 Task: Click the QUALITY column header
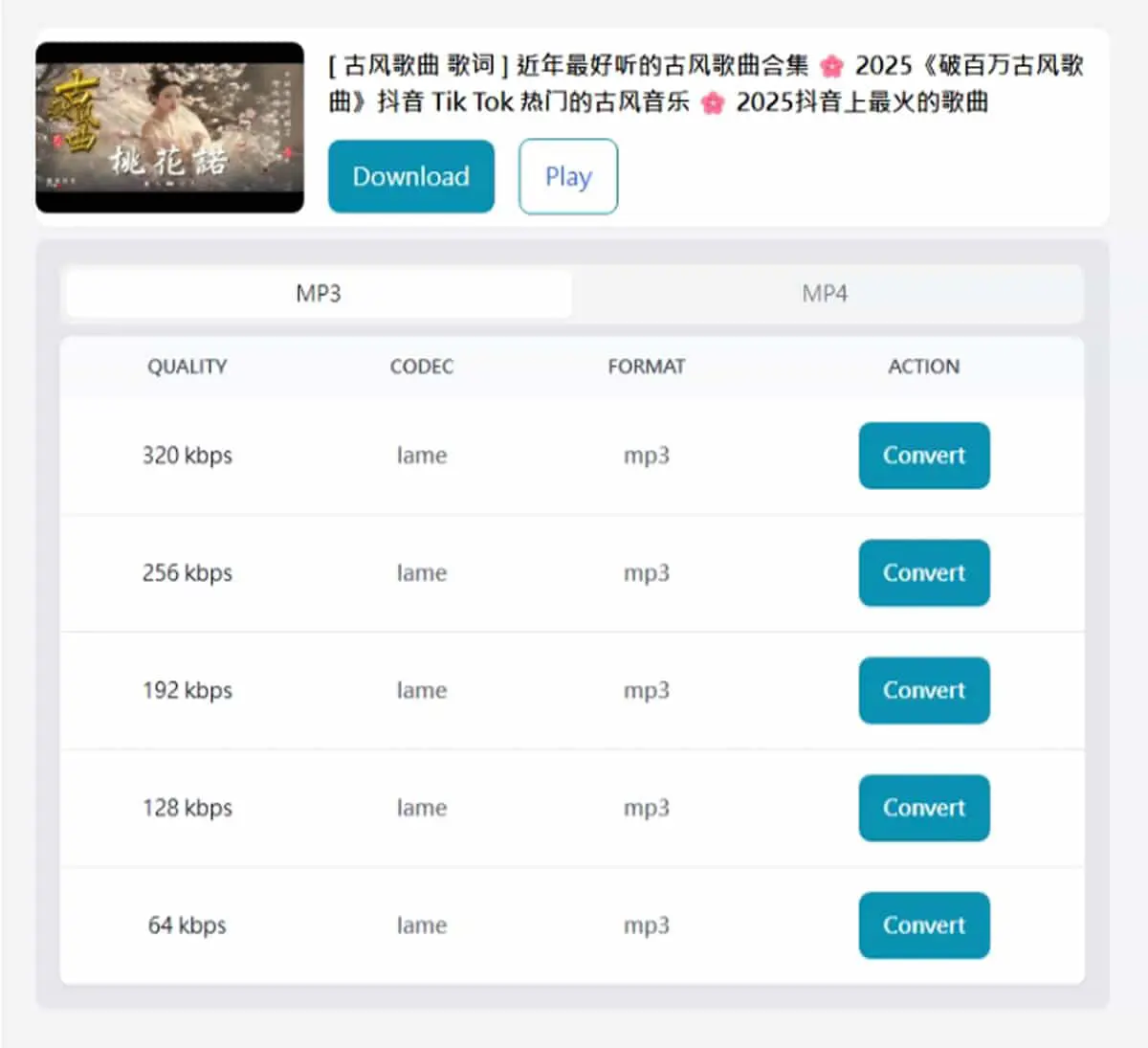pos(188,367)
